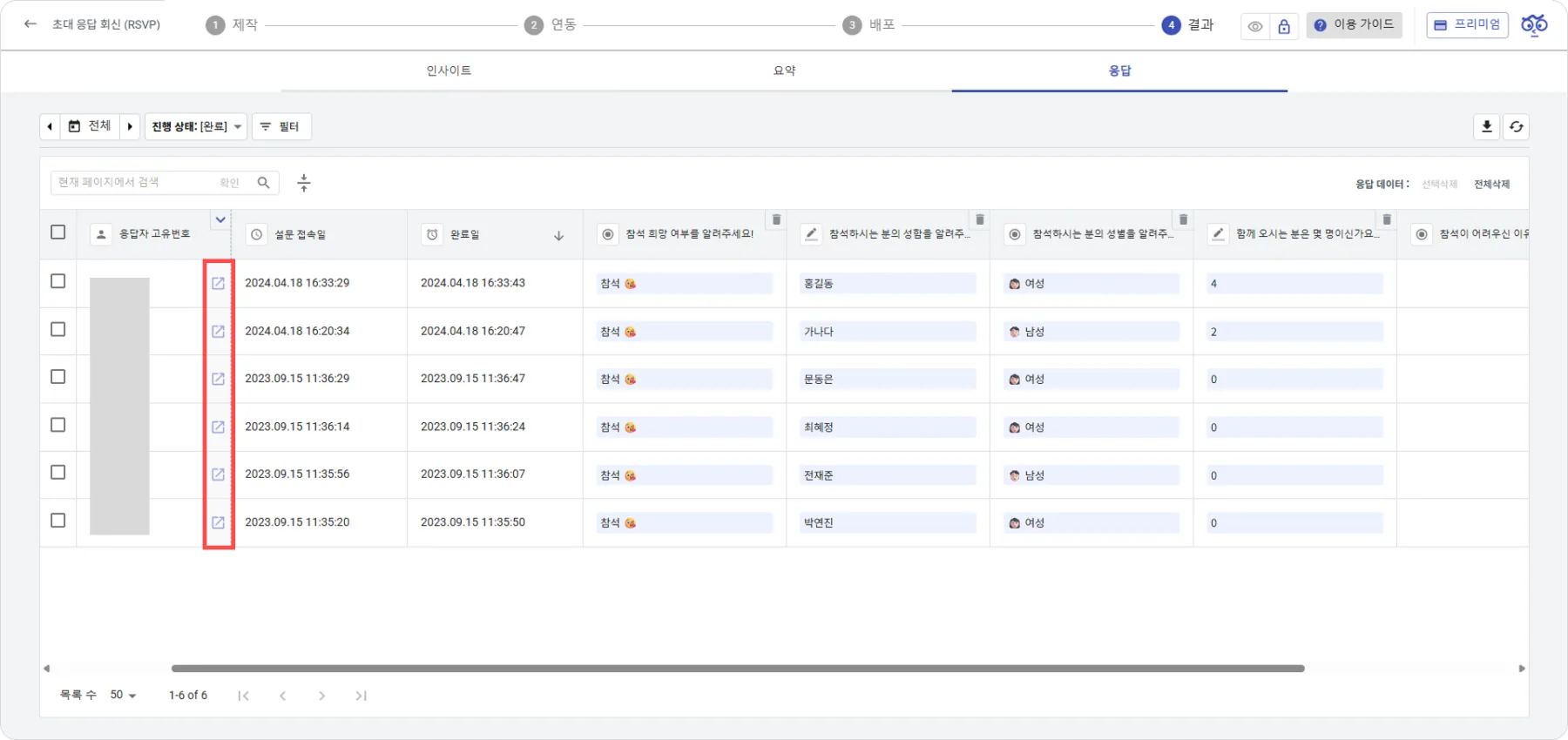Delete the 성함 column via trash icon
This screenshot has width=1568, height=740.
pos(980,219)
